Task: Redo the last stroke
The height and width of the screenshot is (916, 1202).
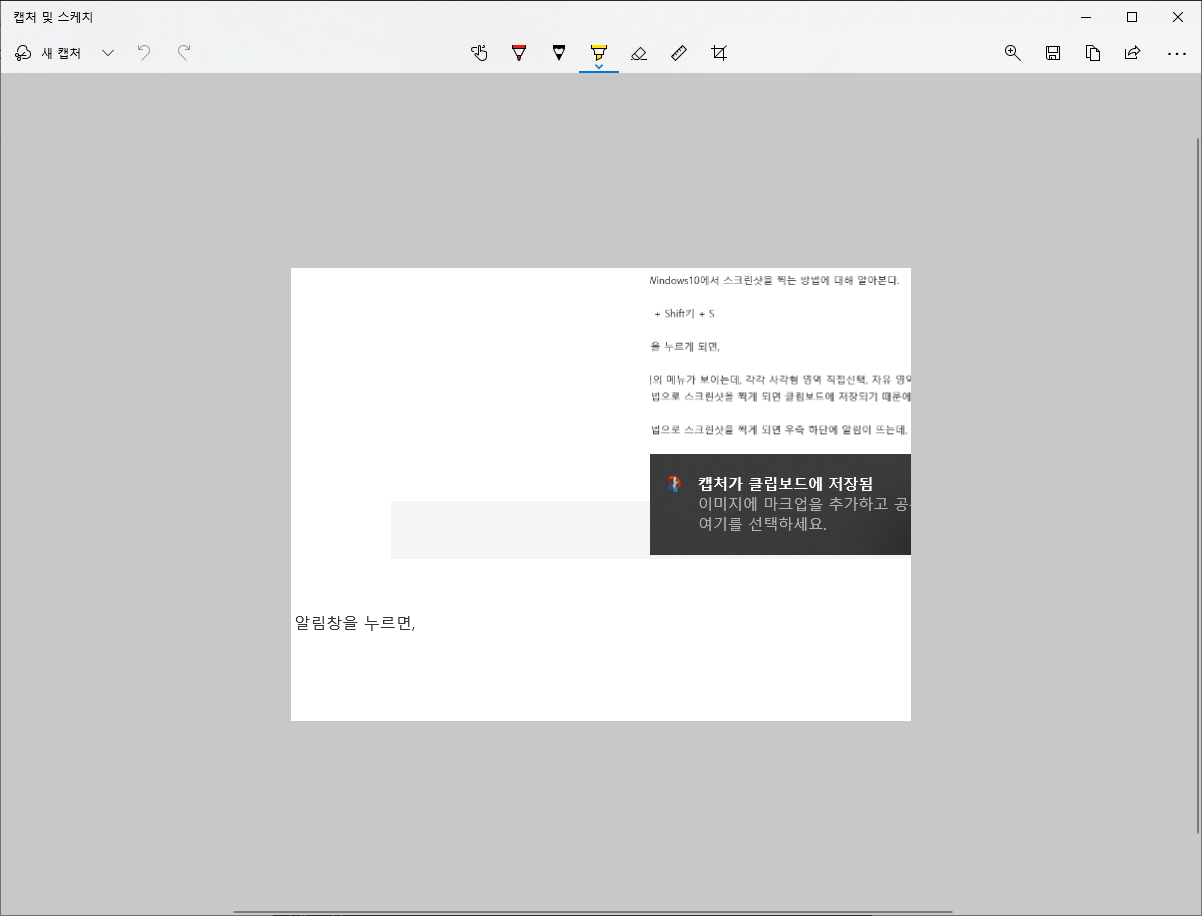Action: click(184, 53)
